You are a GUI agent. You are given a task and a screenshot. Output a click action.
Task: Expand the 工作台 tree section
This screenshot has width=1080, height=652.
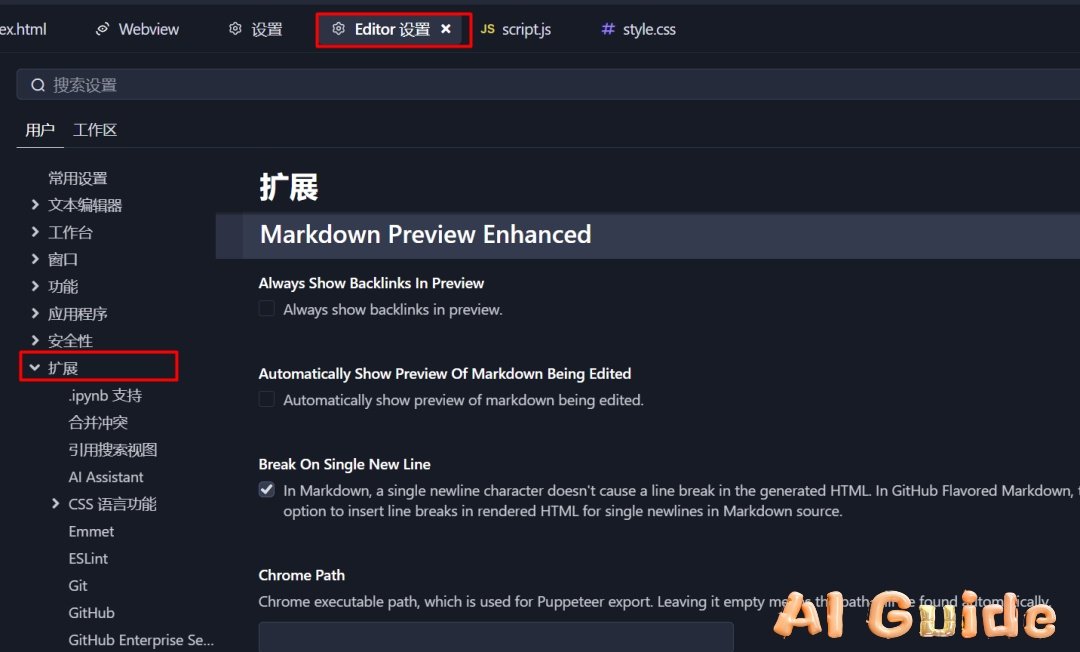click(x=35, y=232)
